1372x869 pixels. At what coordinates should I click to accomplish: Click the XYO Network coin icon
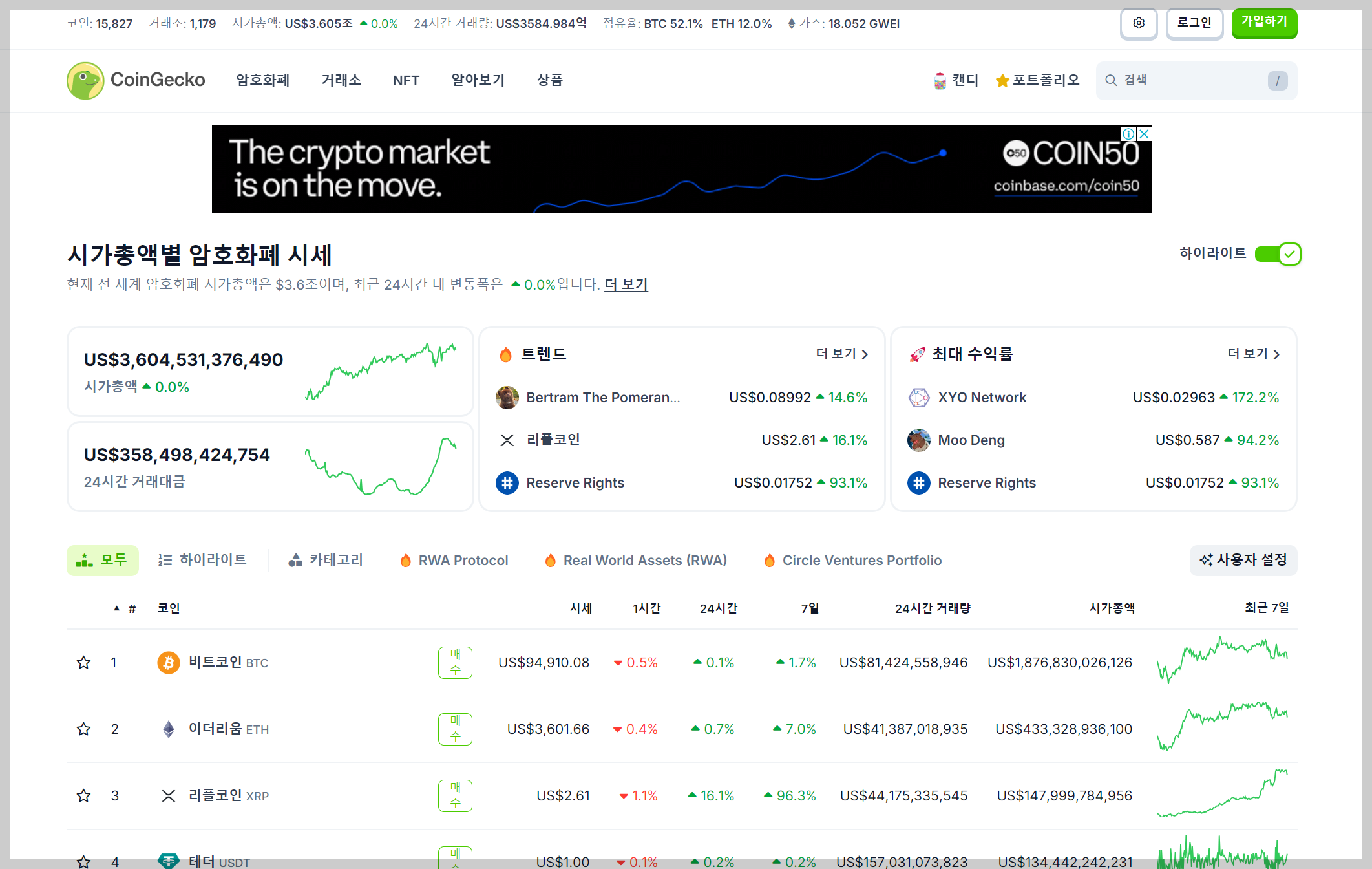(919, 398)
